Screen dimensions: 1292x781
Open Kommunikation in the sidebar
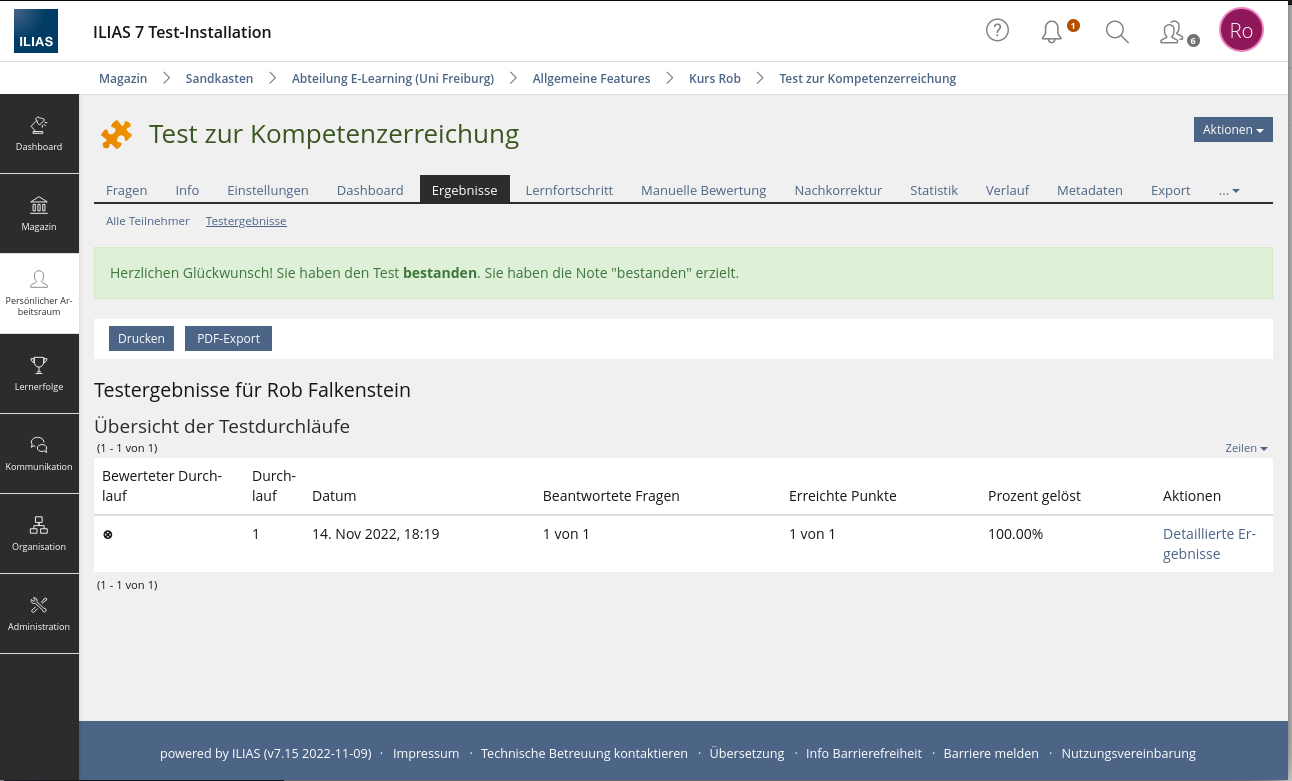point(39,454)
